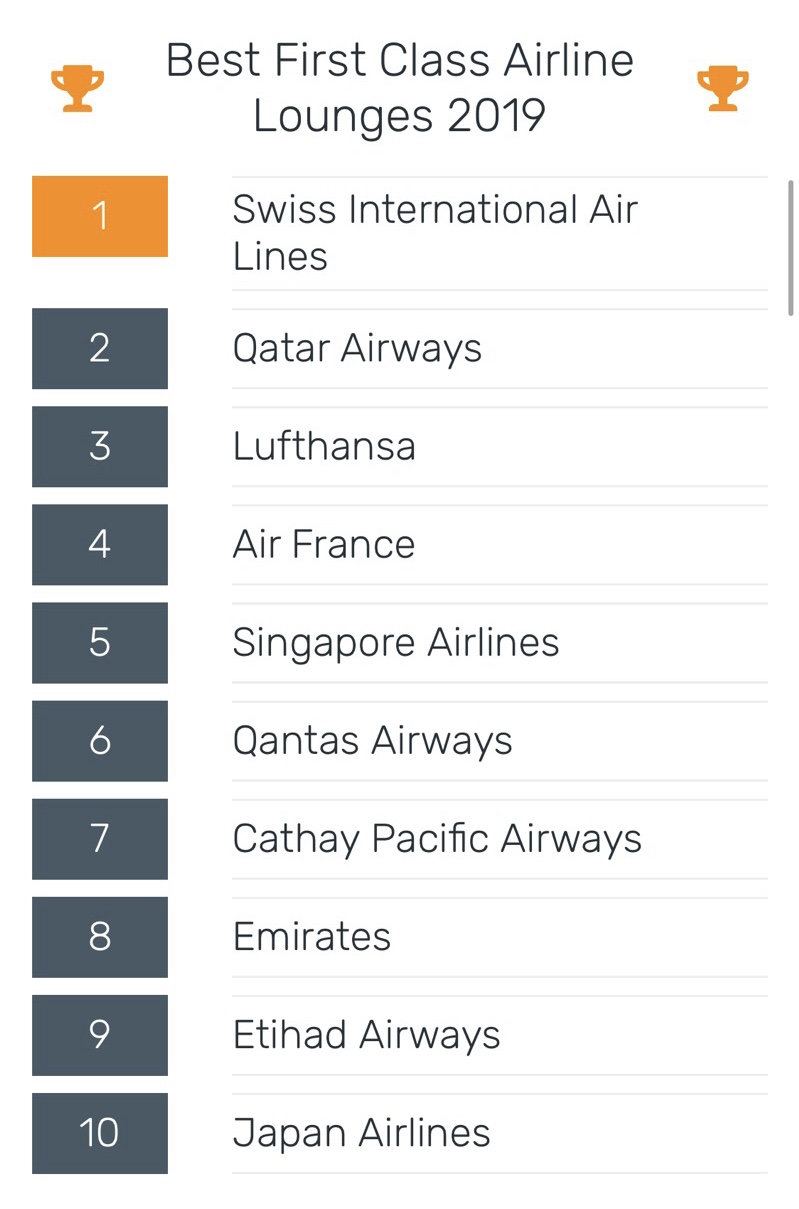Click the orange rank 1 badge
Viewport: 799px width, 1209px height.
click(x=100, y=216)
